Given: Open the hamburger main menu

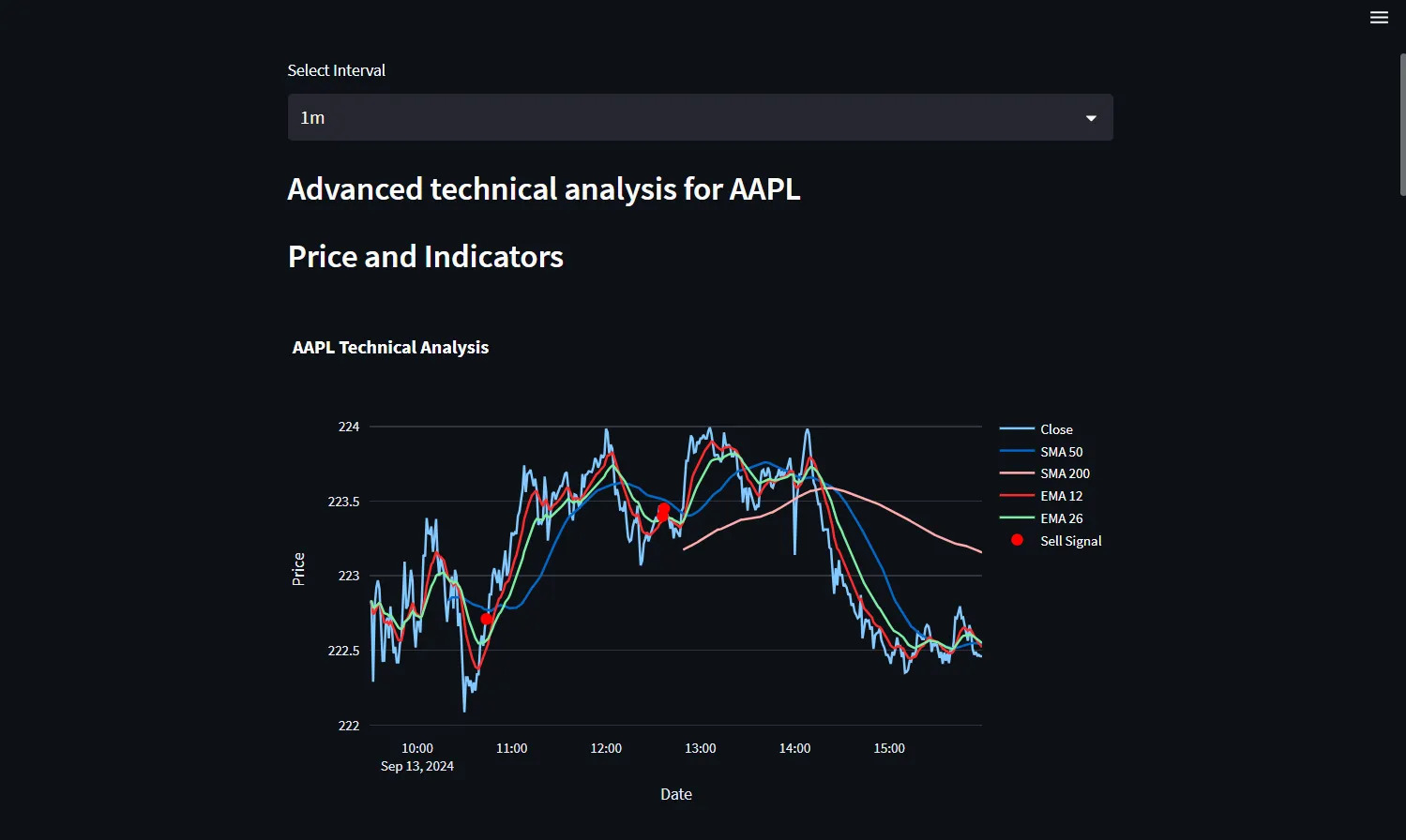Looking at the screenshot, I should (x=1379, y=18).
